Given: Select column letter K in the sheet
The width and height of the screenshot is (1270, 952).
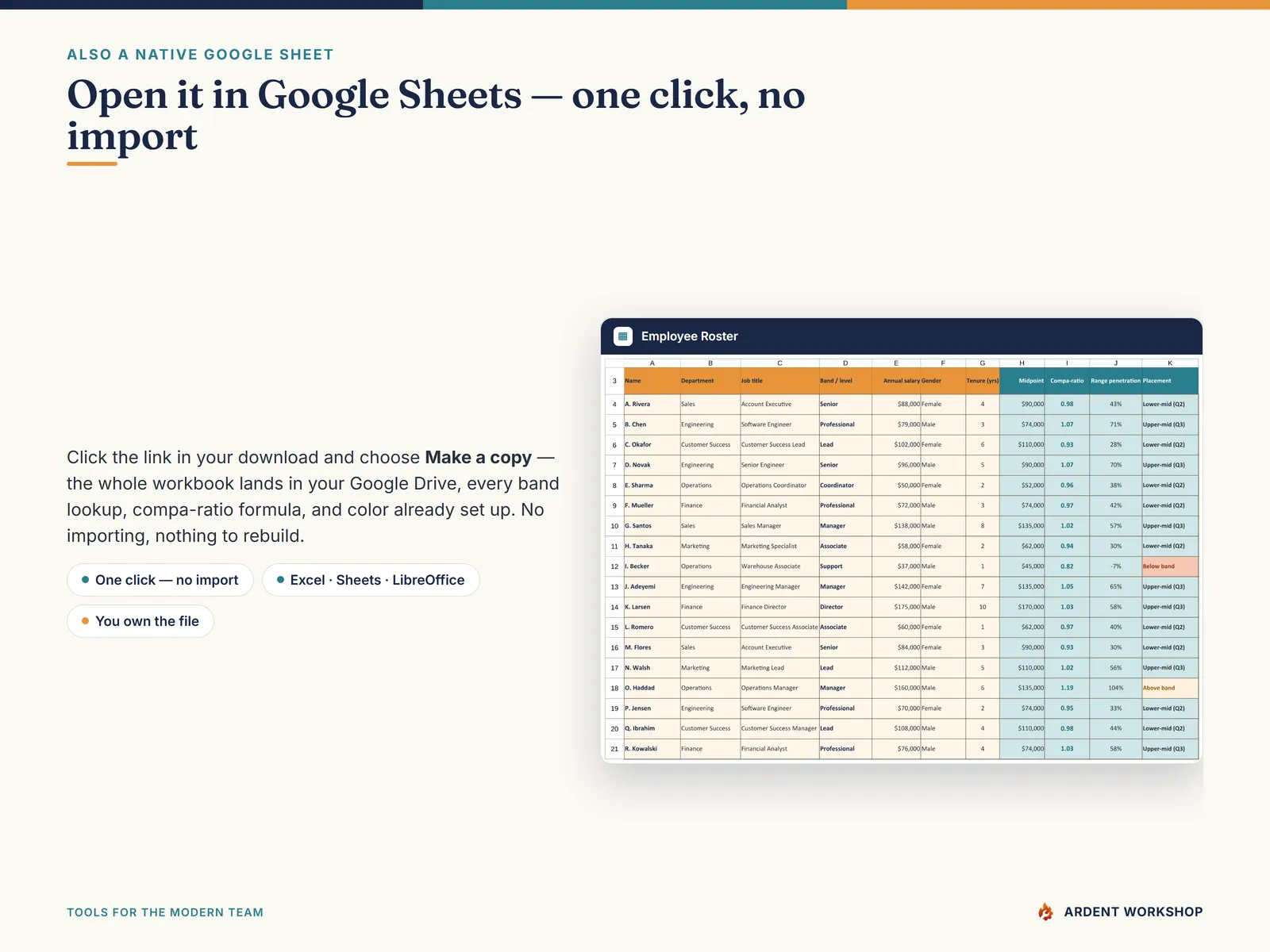Looking at the screenshot, I should tap(1170, 363).
